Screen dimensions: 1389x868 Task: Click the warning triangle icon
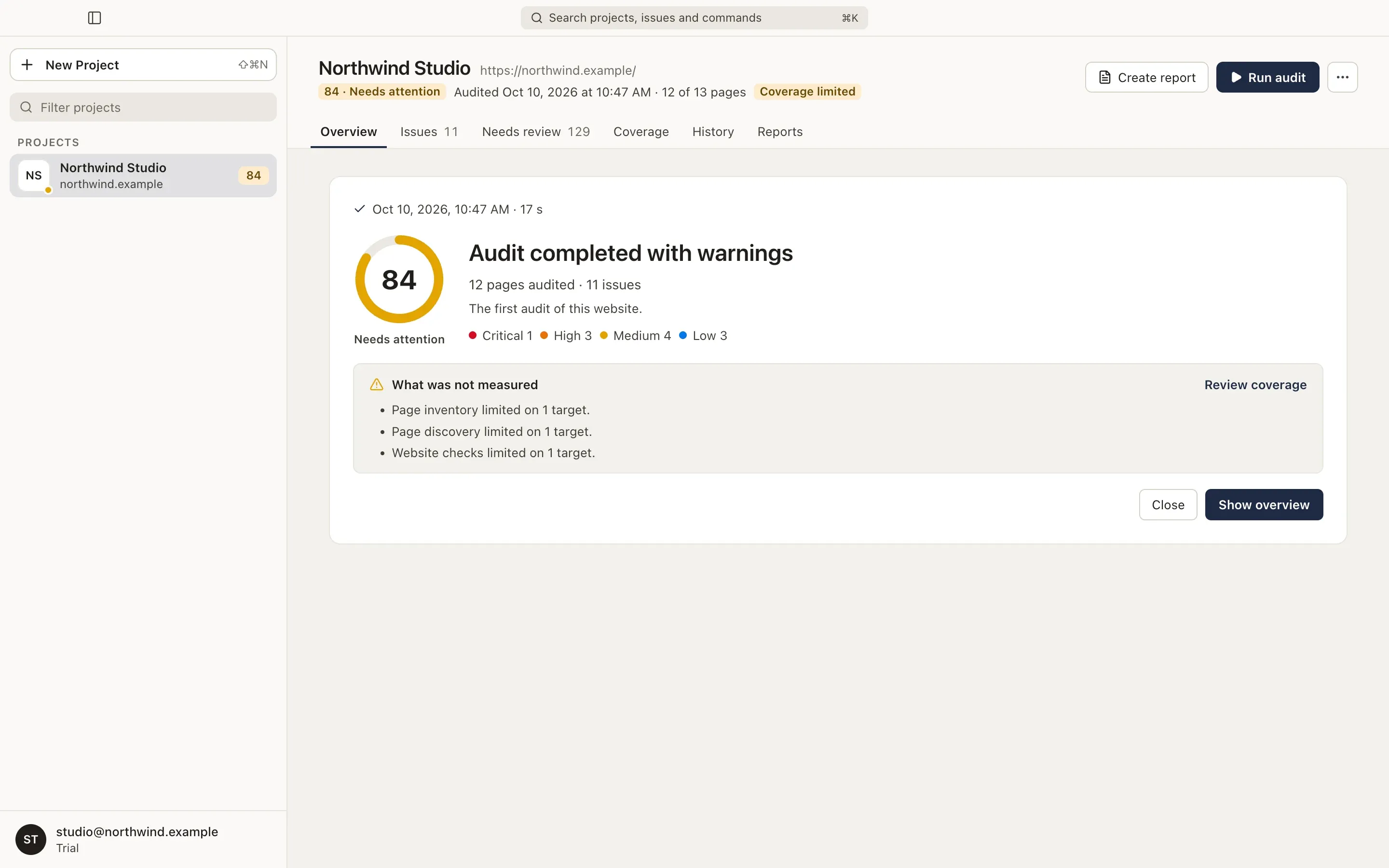[377, 385]
